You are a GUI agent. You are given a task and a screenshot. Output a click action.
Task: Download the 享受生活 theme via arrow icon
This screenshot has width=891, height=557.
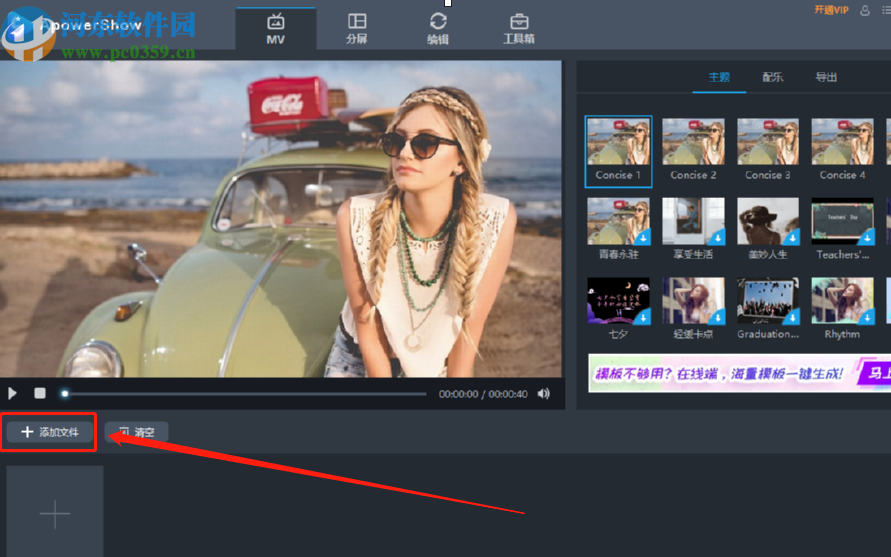[718, 238]
